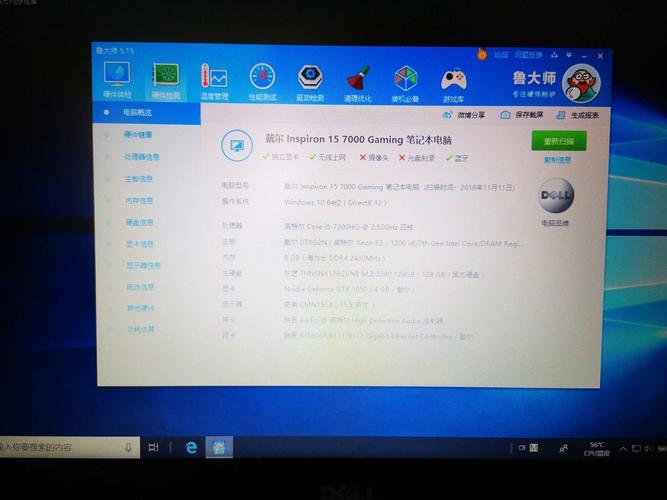Click the 56℃ CPU temperature tray indicator
The height and width of the screenshot is (500, 667).
coord(597,449)
